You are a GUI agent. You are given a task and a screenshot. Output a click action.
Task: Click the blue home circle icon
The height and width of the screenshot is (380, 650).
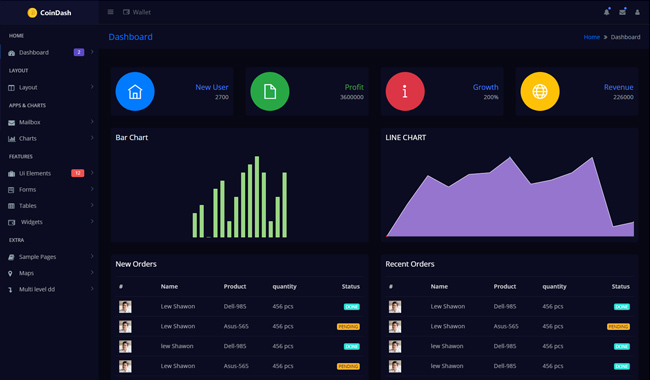[135, 92]
